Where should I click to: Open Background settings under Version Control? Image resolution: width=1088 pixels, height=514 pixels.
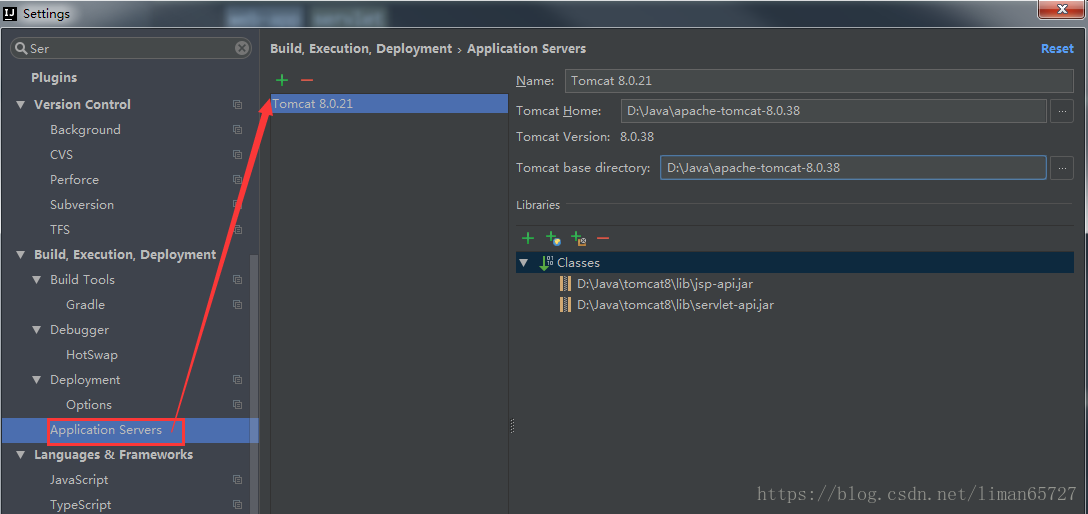[x=85, y=130]
